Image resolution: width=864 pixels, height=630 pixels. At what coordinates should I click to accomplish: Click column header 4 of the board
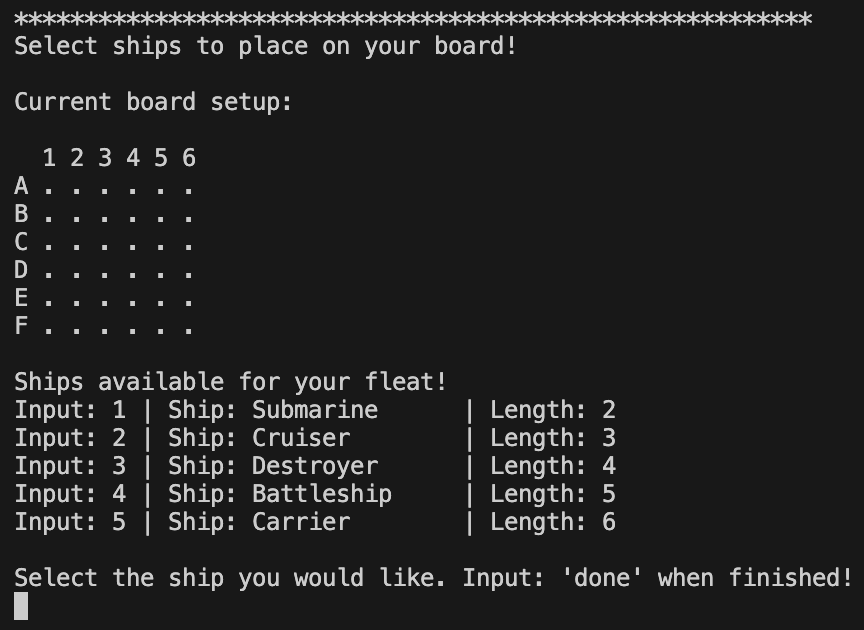point(133,158)
